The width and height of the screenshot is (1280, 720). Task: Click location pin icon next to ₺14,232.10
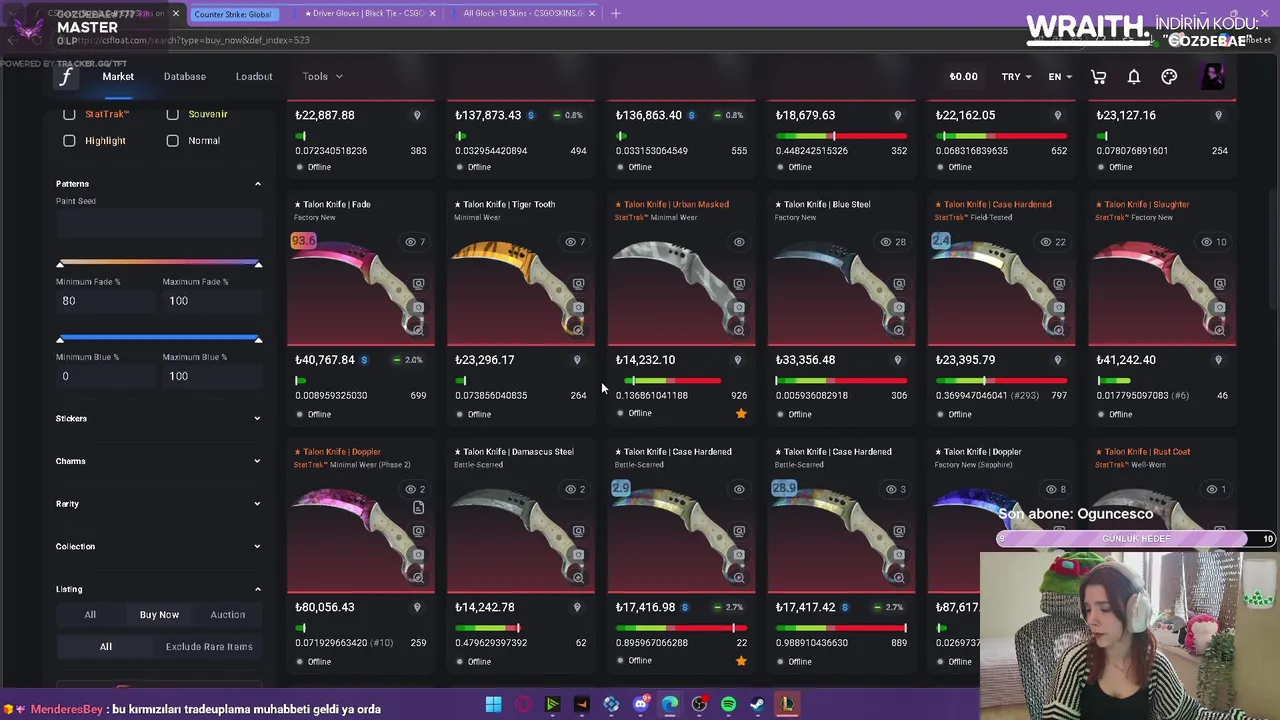737,360
